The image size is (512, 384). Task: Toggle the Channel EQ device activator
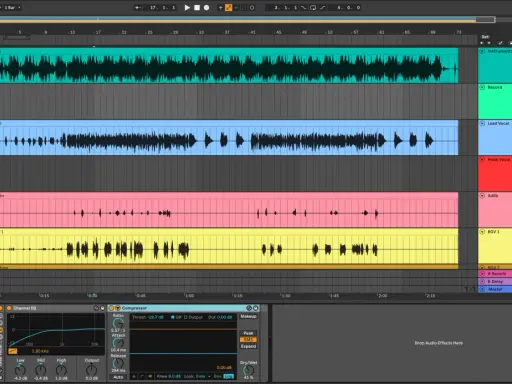click(x=9, y=308)
